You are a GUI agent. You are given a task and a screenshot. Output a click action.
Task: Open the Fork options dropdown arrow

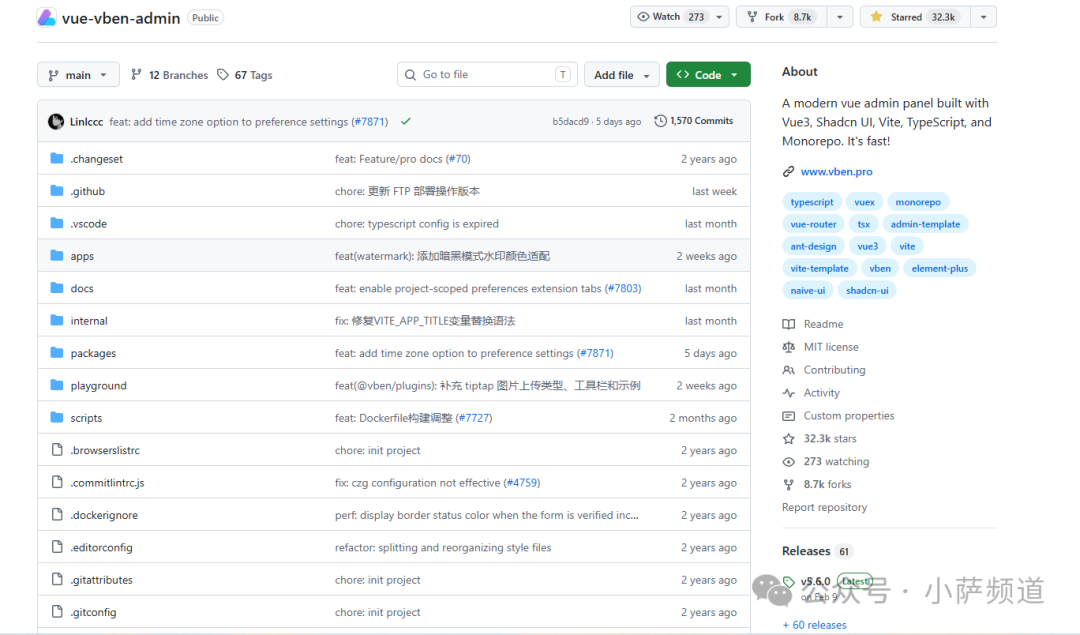click(x=840, y=17)
